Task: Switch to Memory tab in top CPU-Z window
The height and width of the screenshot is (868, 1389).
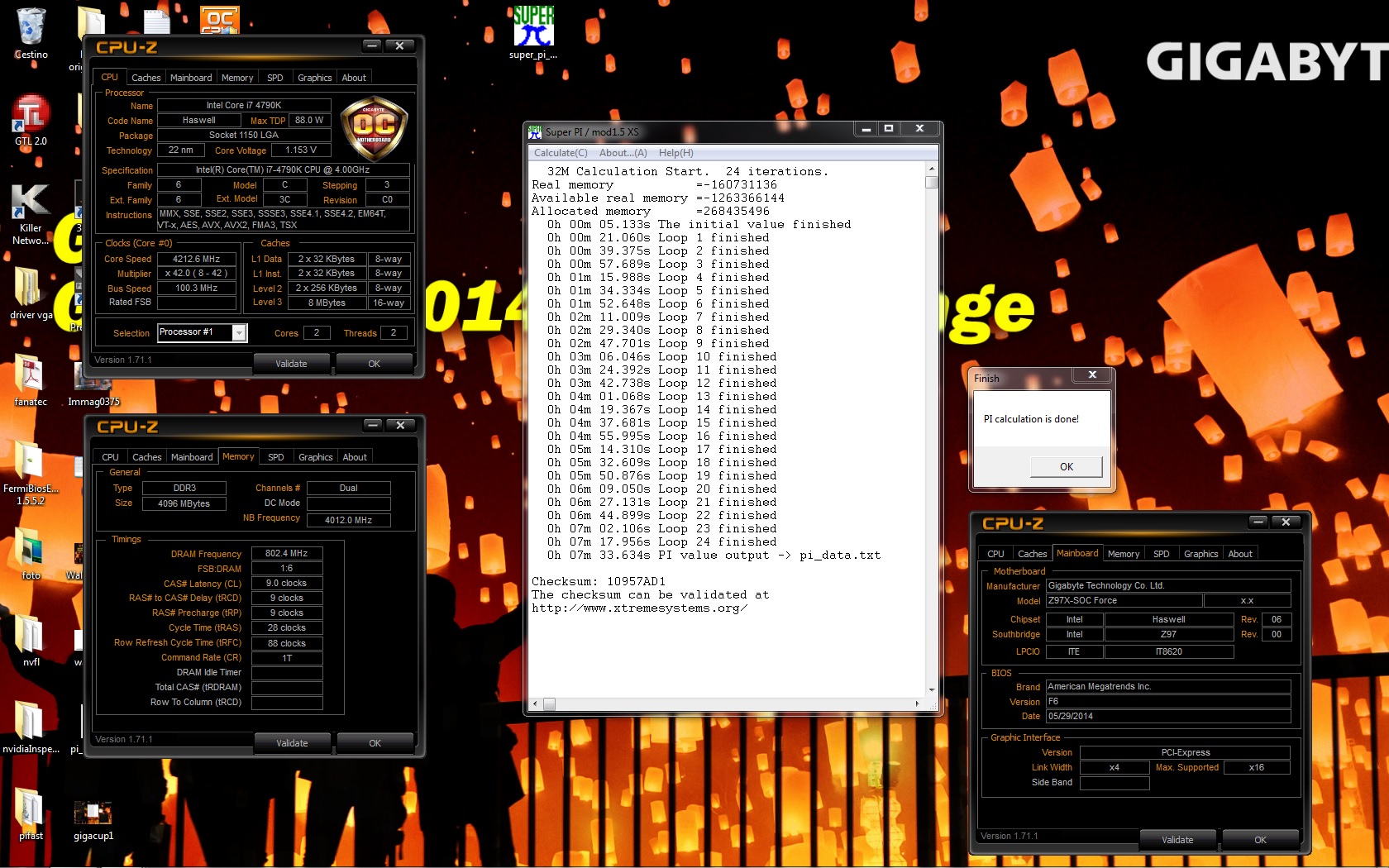Action: [x=237, y=78]
